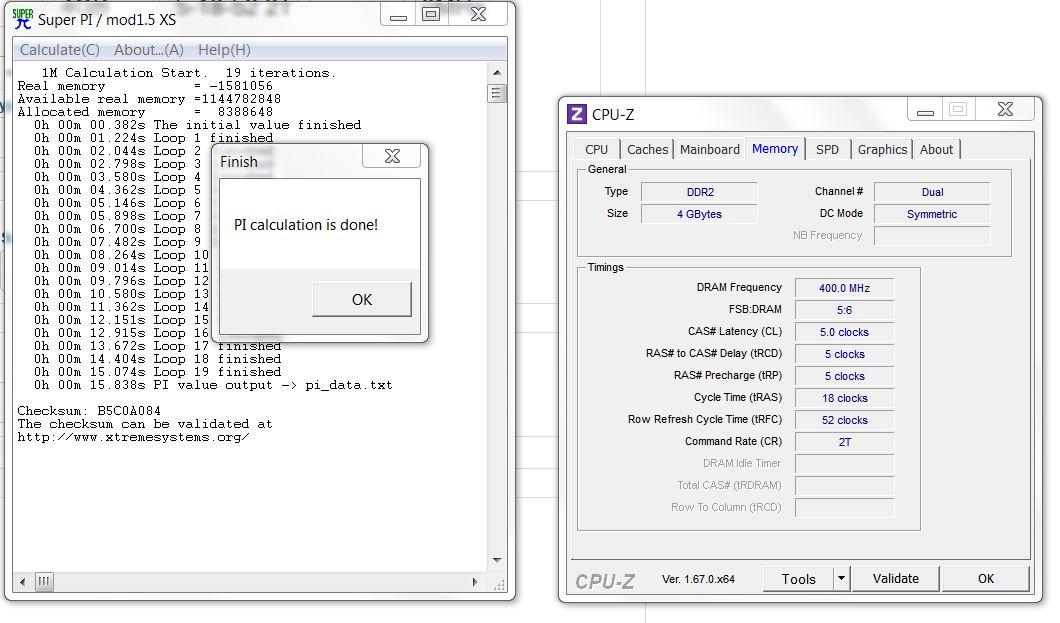Screen dimensions: 1060x623
Task: Click the Command Rate value 2T
Action: click(844, 442)
